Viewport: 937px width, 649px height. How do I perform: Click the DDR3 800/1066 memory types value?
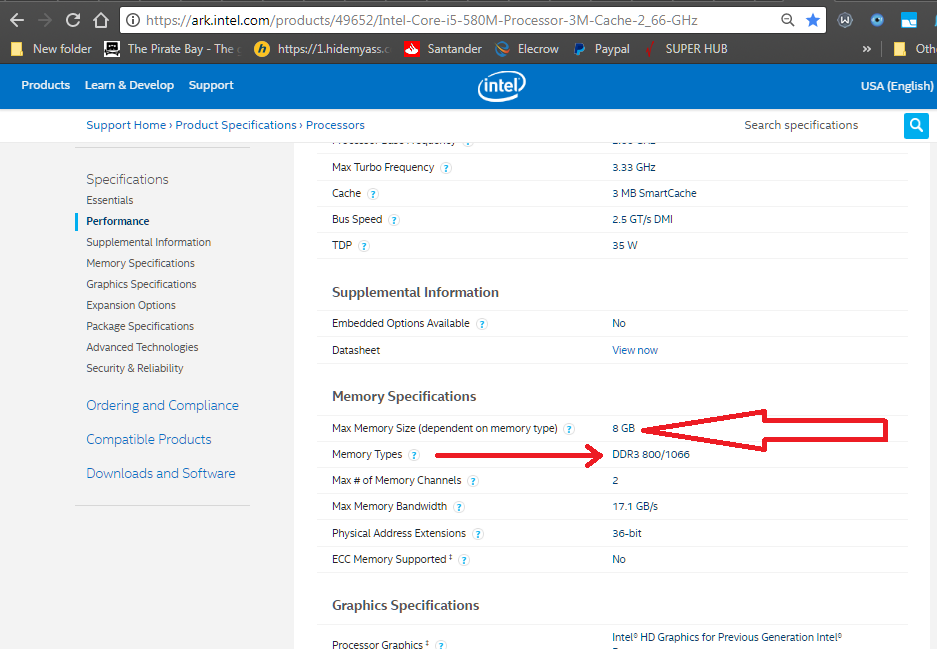tap(651, 455)
